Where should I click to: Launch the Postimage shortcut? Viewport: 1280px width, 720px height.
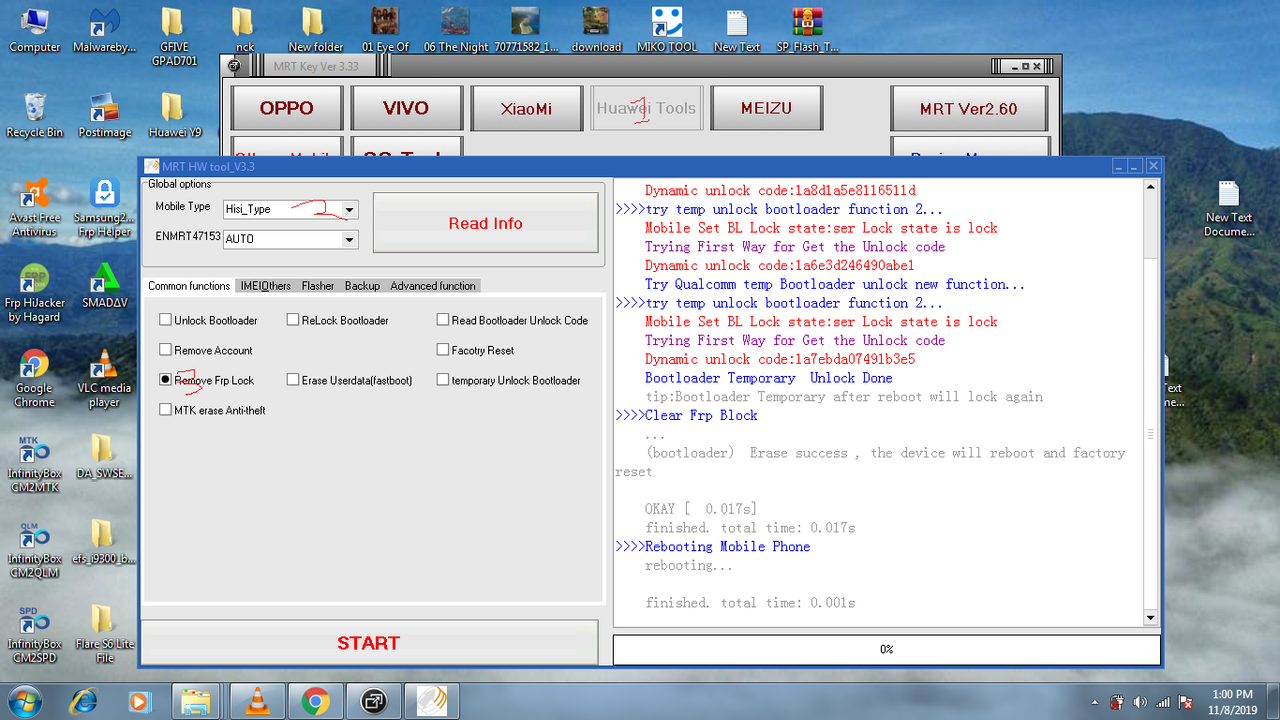point(105,115)
